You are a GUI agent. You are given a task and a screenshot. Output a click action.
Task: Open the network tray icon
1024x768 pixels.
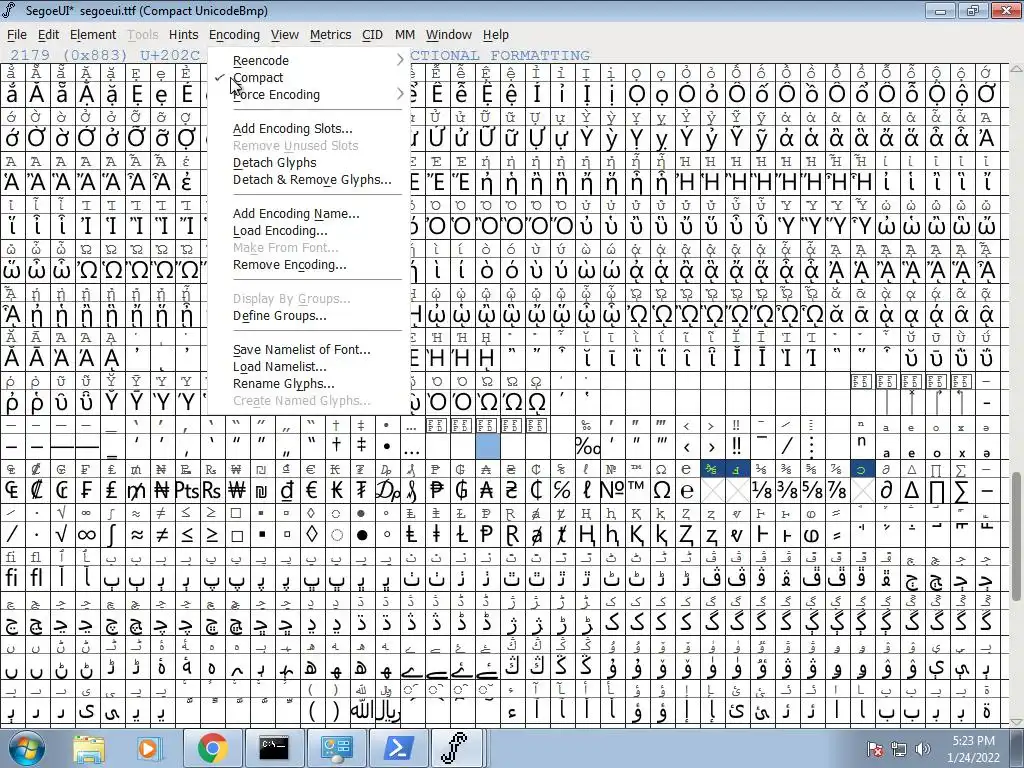click(x=899, y=749)
